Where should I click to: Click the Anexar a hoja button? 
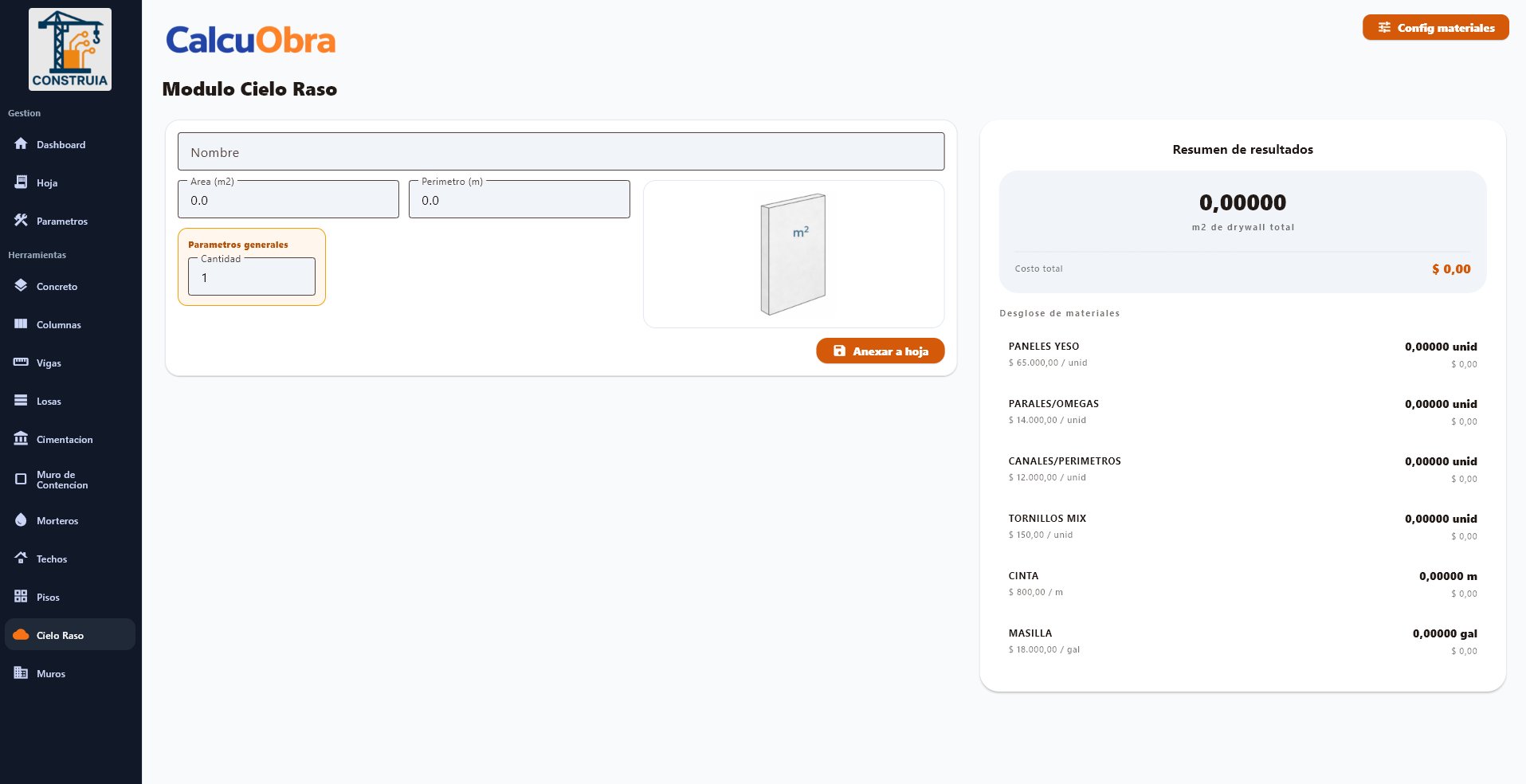(x=880, y=351)
